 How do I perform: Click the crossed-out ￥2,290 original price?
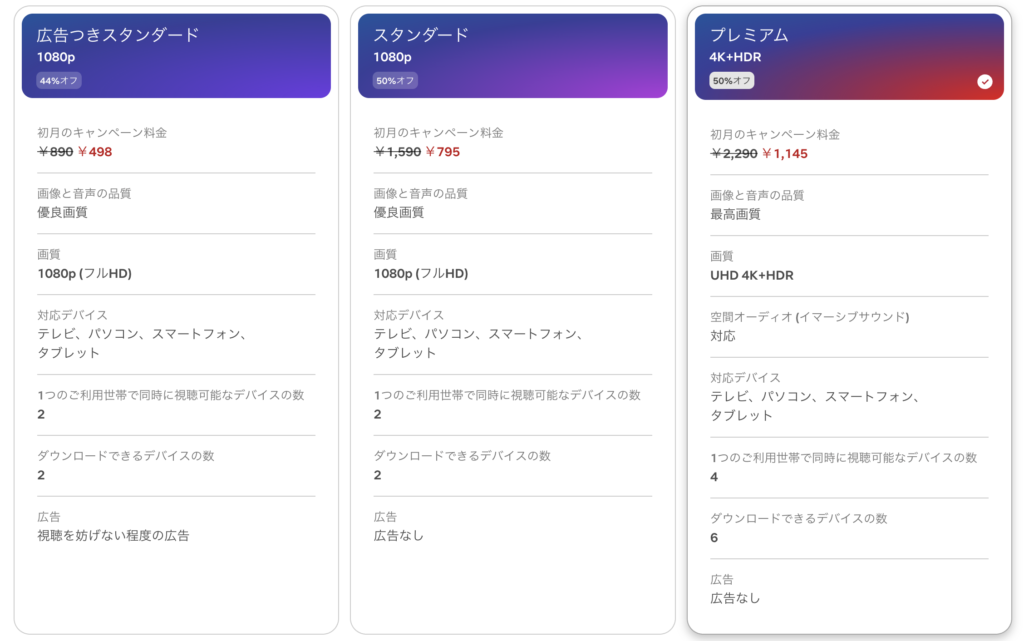(x=734, y=154)
